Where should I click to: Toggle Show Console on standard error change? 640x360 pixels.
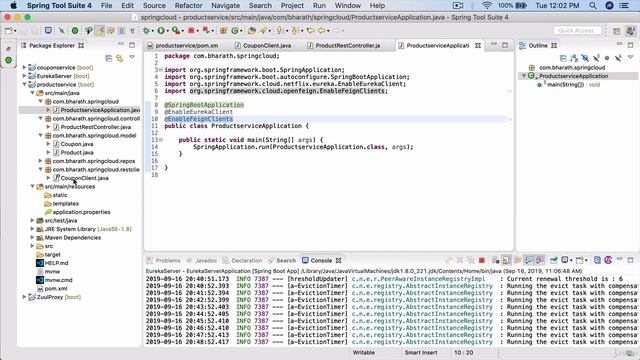pyautogui.click(x=539, y=260)
